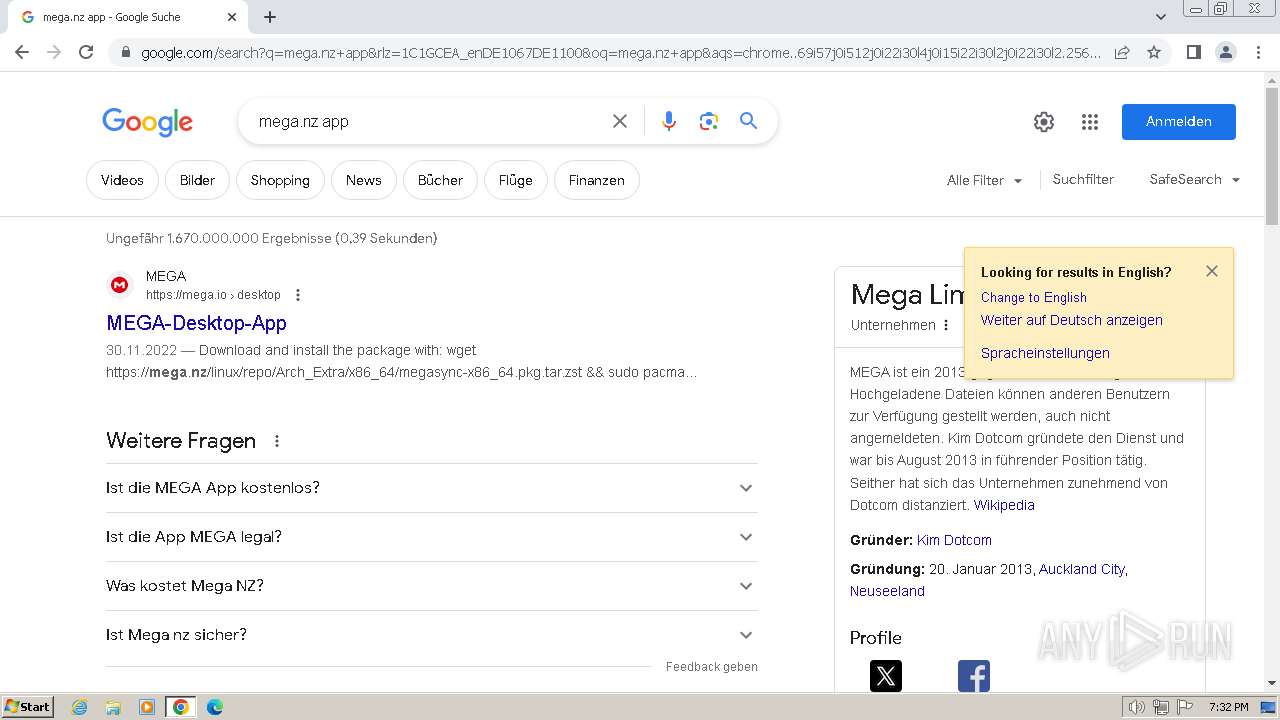Click the browser address bar URL

620,52
